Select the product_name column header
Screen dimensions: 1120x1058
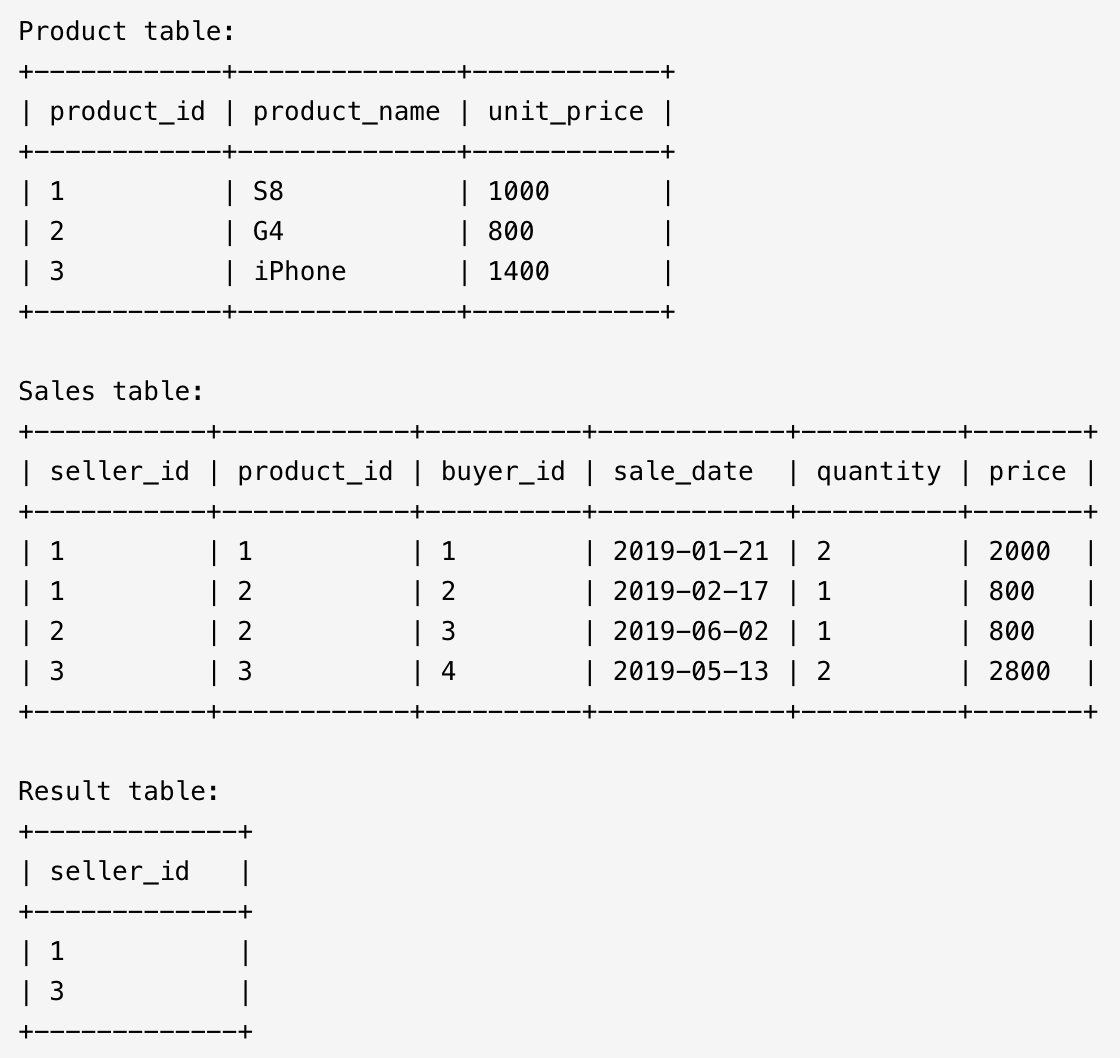tap(346, 112)
